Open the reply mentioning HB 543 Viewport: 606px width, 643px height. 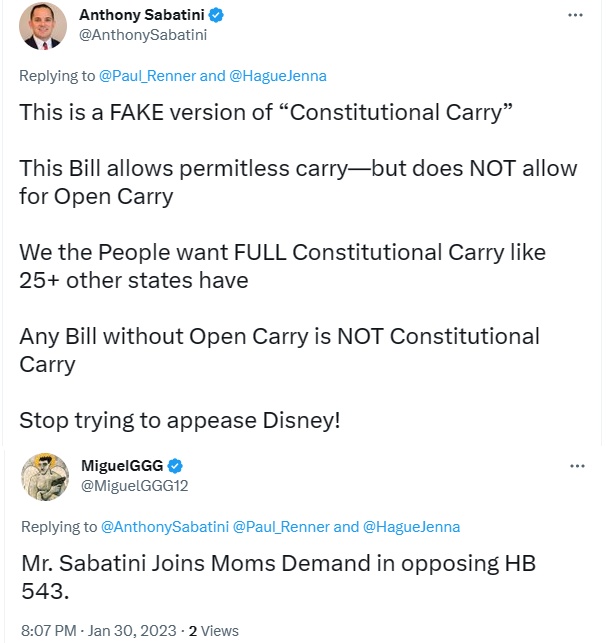tap(278, 577)
